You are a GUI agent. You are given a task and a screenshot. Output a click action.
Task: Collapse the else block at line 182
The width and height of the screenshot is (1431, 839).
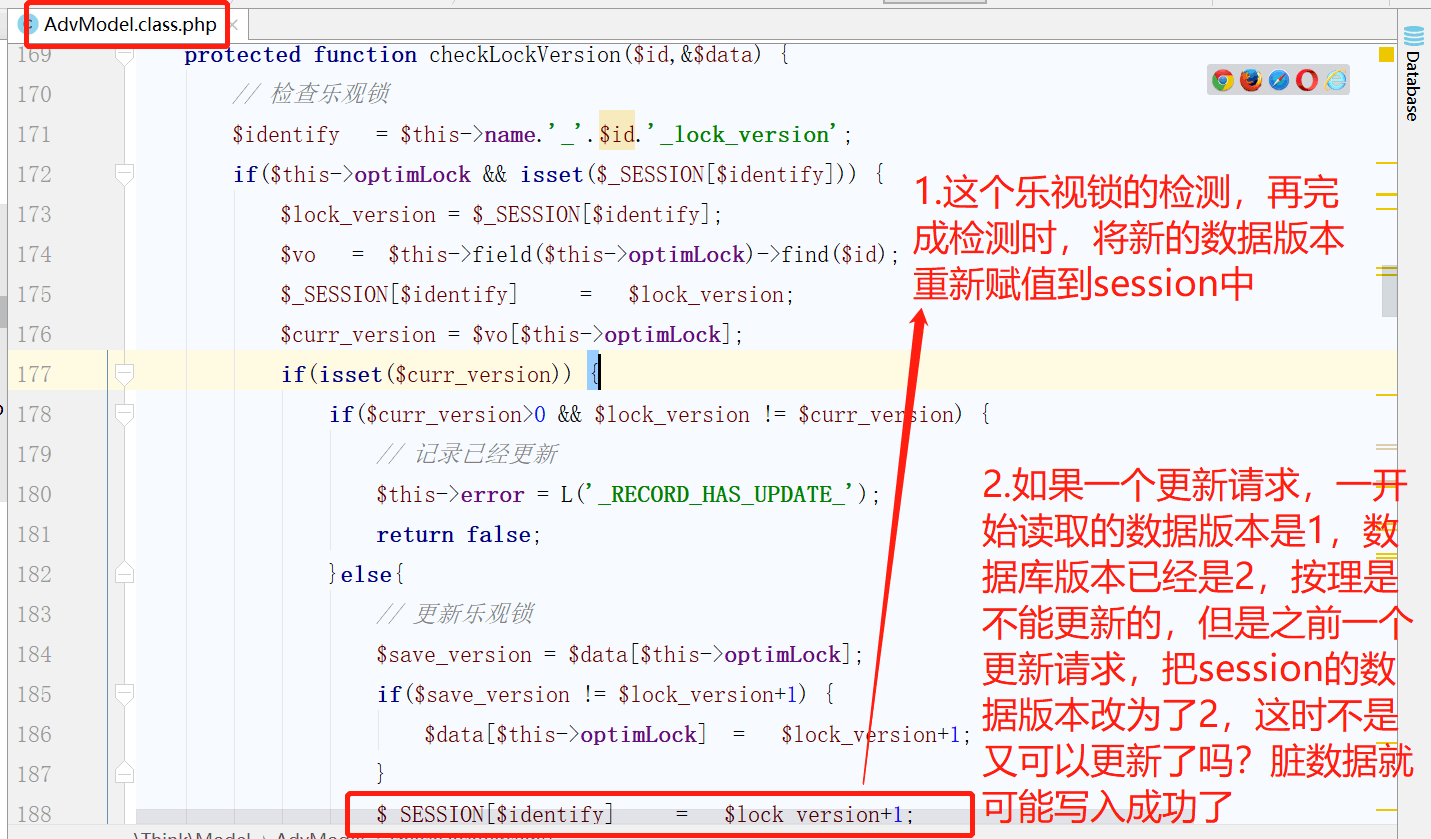(124, 574)
